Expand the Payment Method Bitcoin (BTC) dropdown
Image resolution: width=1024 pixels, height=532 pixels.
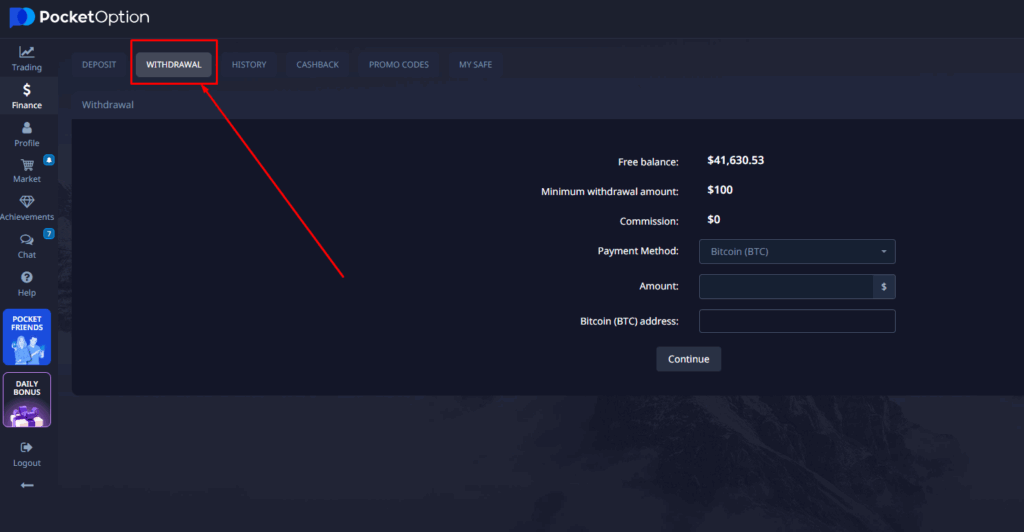tap(797, 251)
